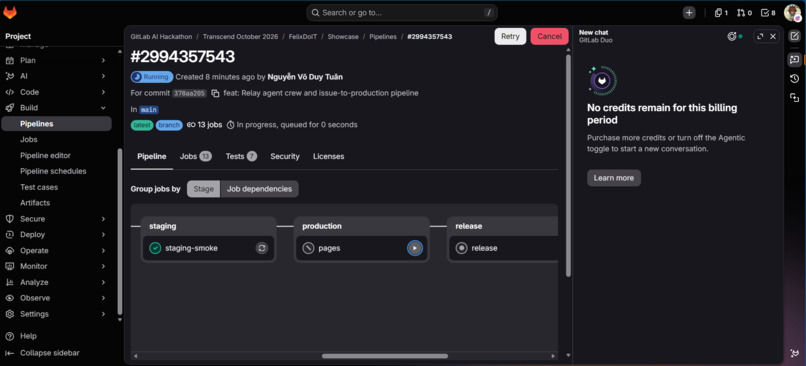Image resolution: width=806 pixels, height=366 pixels.
Task: Click the pipeline graph right scroll arrow
Action: click(553, 356)
